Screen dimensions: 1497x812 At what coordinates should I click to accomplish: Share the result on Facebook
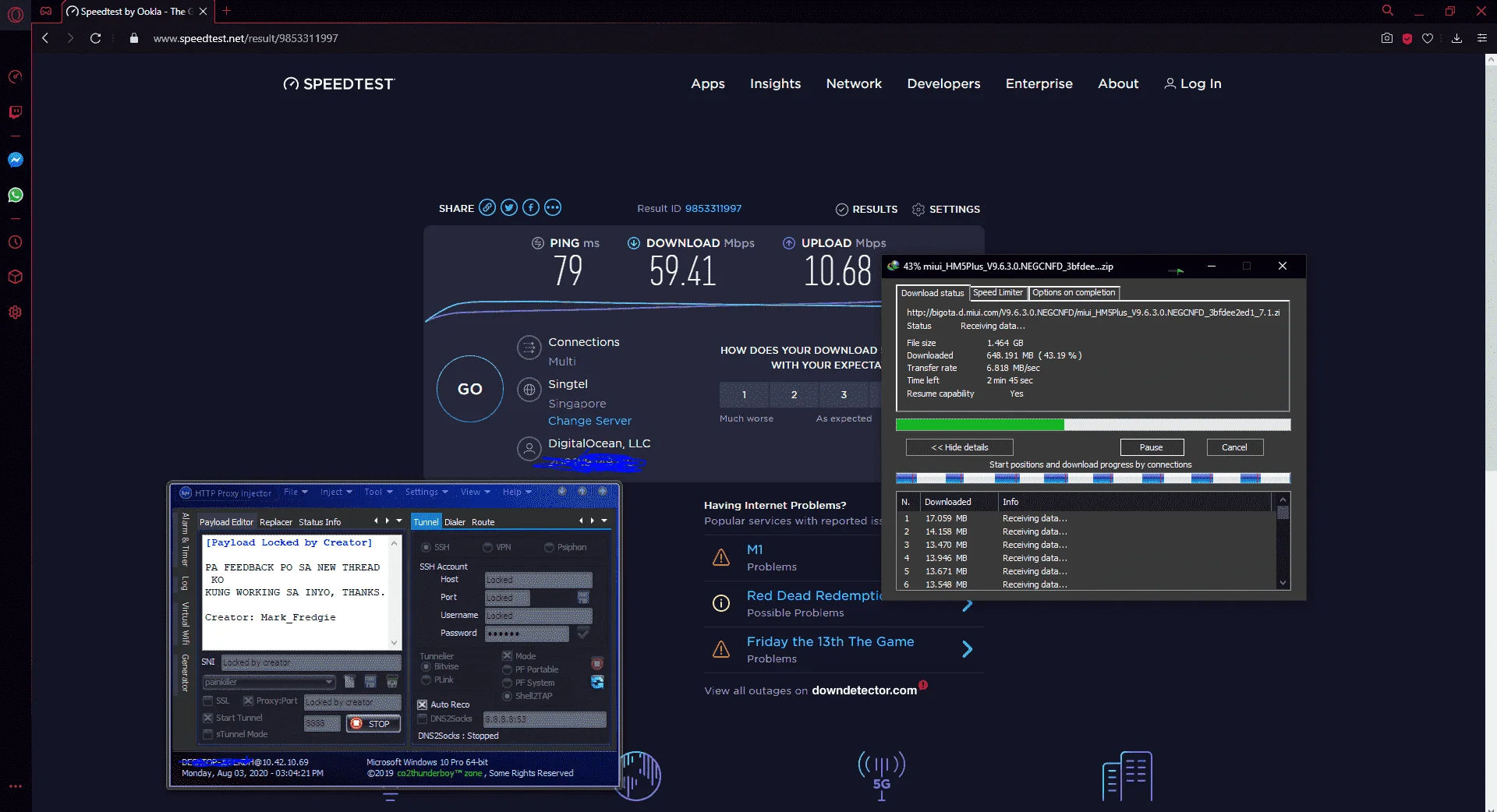[531, 207]
